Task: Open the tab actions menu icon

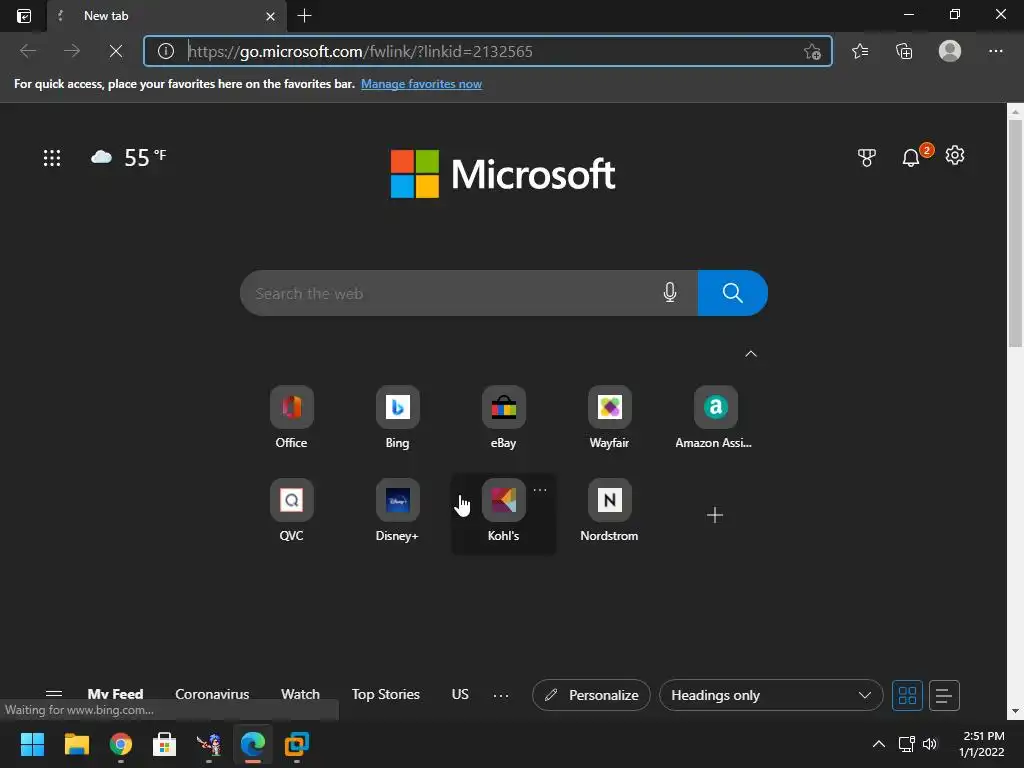Action: 24,16
